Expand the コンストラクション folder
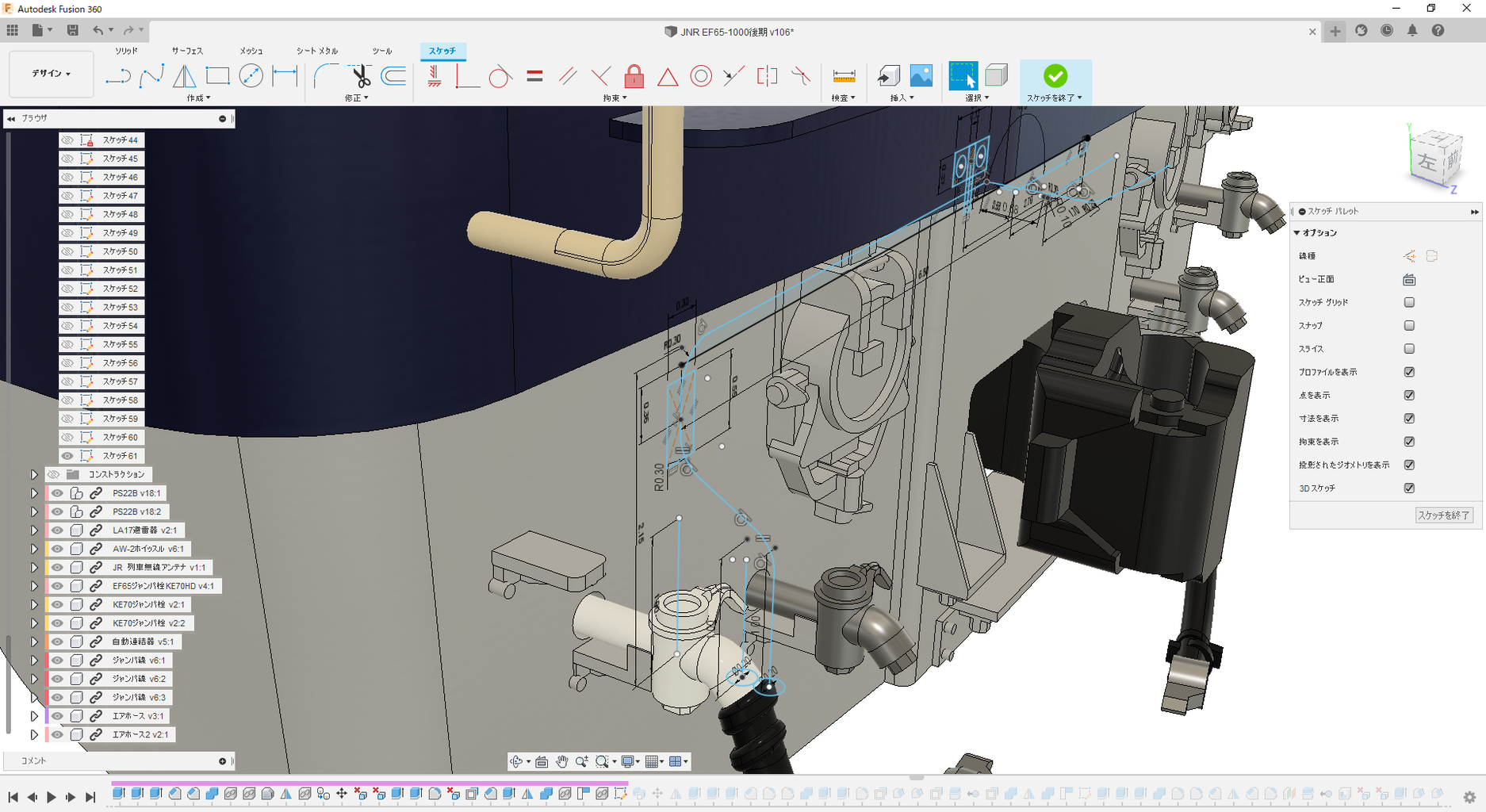 pyautogui.click(x=34, y=474)
